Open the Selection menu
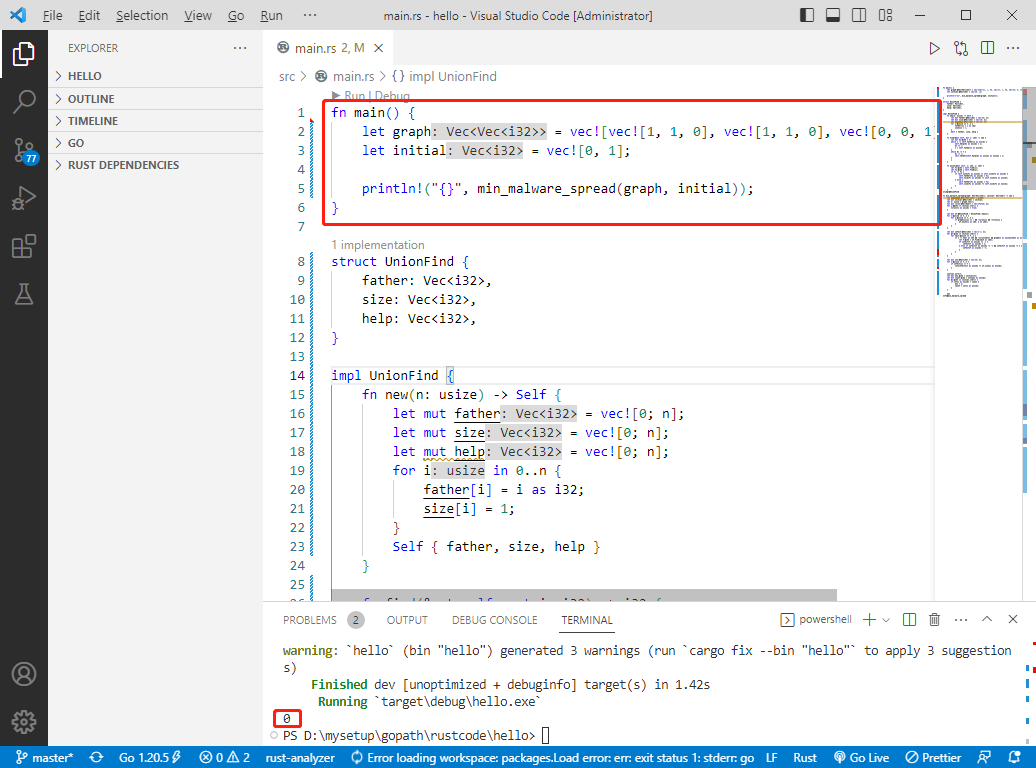 [x=142, y=15]
